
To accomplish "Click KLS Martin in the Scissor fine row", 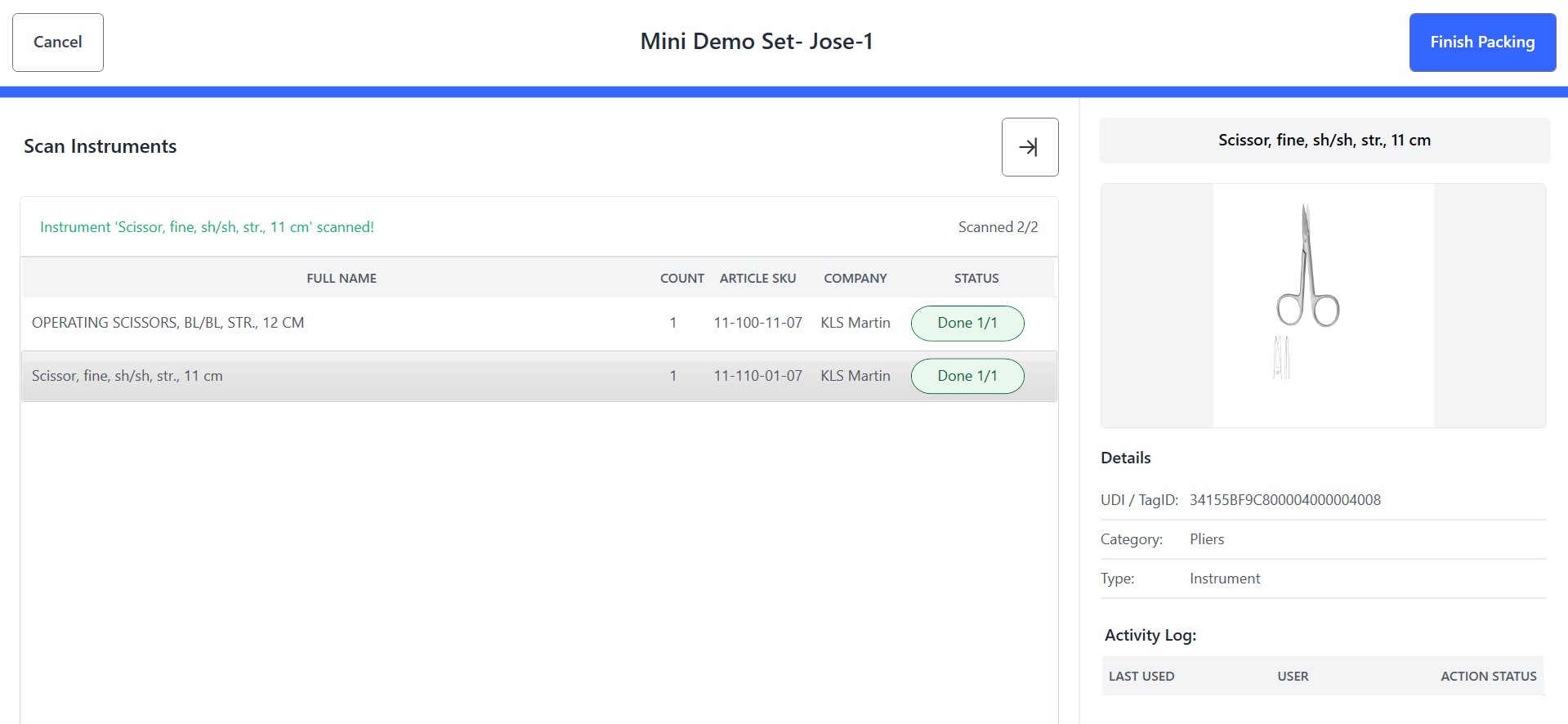I will (855, 376).
